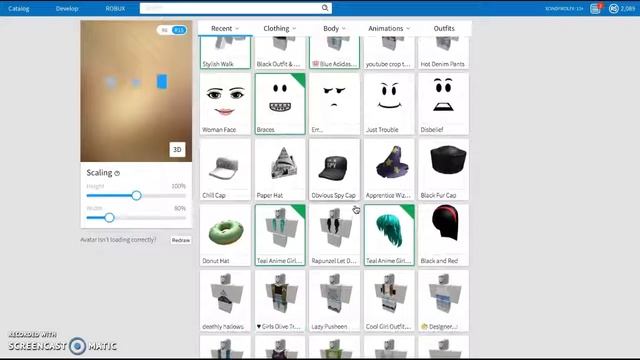The height and width of the screenshot is (360, 640).
Task: Choose the youtube crop t... item
Action: coord(389,53)
